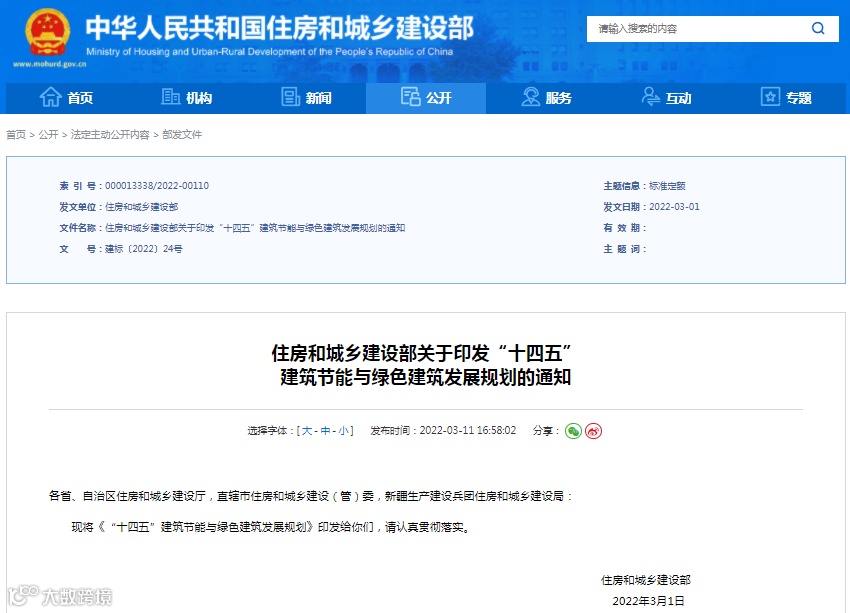The width and height of the screenshot is (850, 613).
Task: Click the newspaper icon beside 新闻
Action: (291, 97)
